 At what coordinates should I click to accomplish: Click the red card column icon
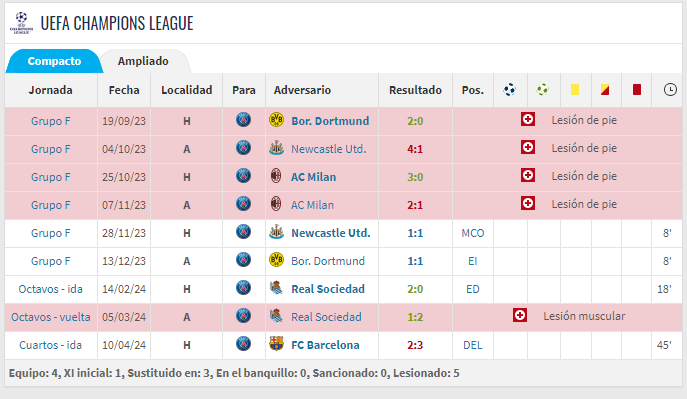click(637, 90)
